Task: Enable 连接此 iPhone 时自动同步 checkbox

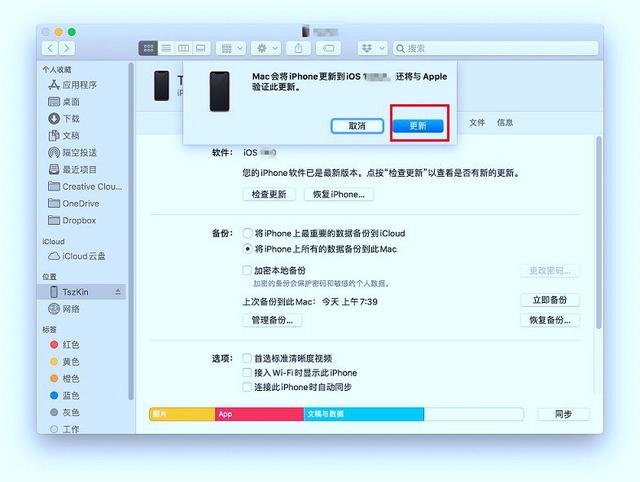Action: coord(247,387)
